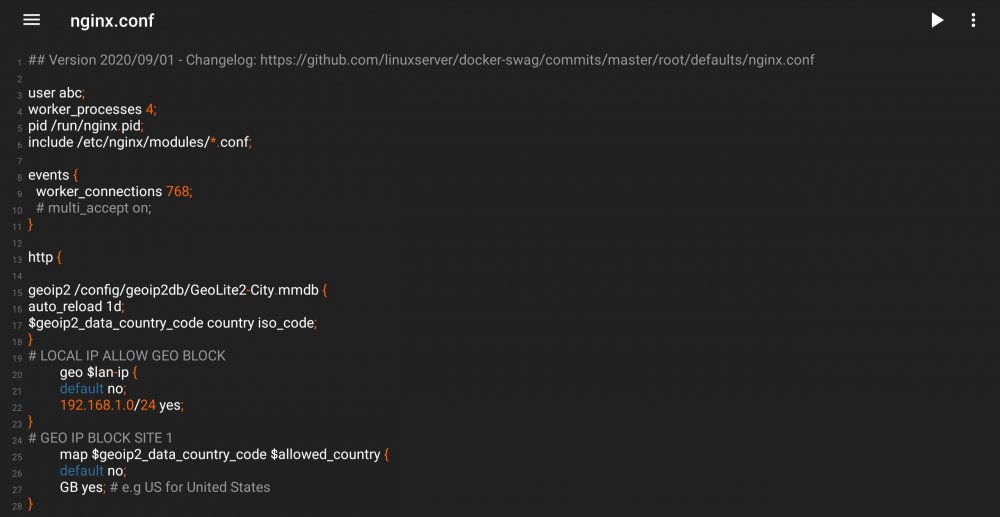Click the 192.168.1.0/24 yes entry
Screen dimensions: 1000x517
121,405
